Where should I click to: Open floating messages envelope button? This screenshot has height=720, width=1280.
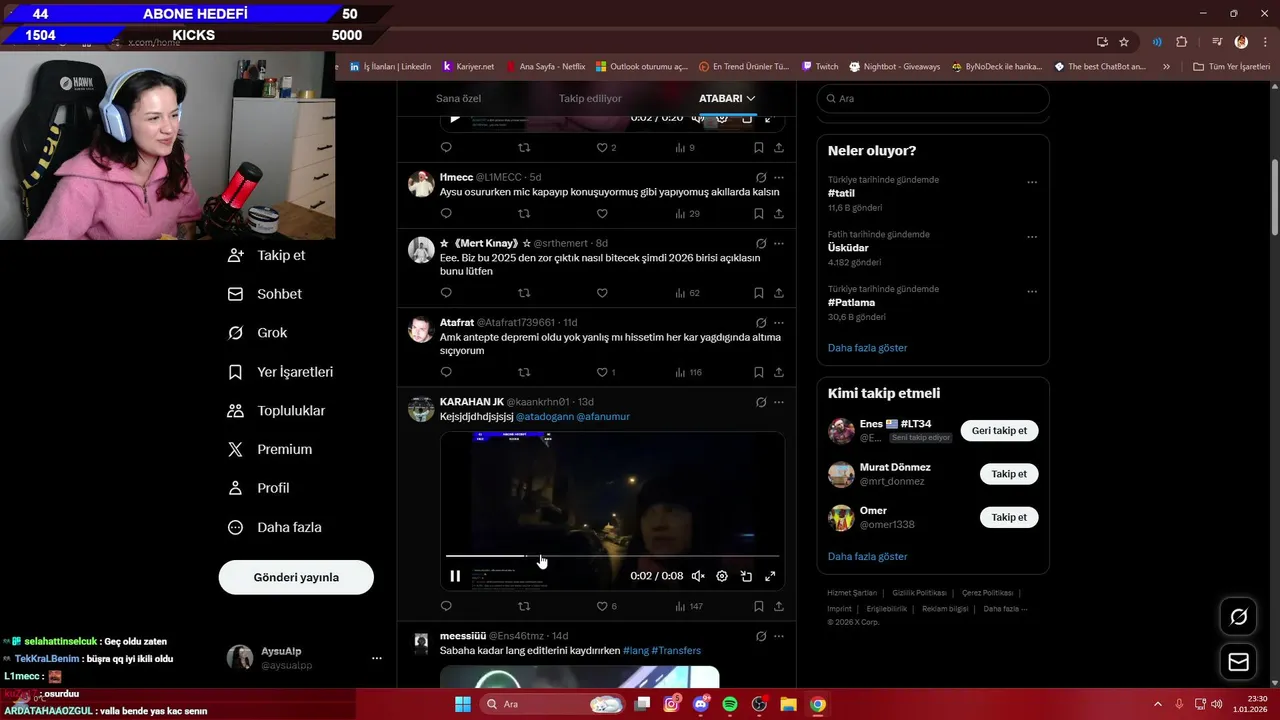1239,662
